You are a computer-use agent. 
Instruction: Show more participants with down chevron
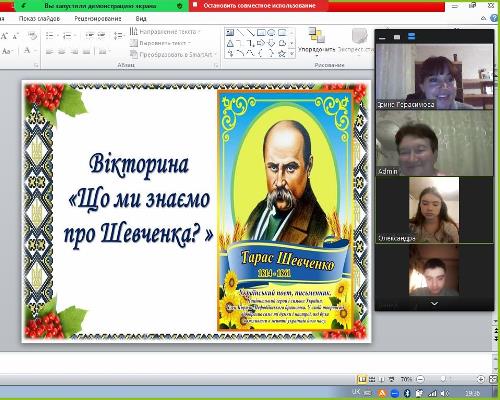(x=434, y=303)
